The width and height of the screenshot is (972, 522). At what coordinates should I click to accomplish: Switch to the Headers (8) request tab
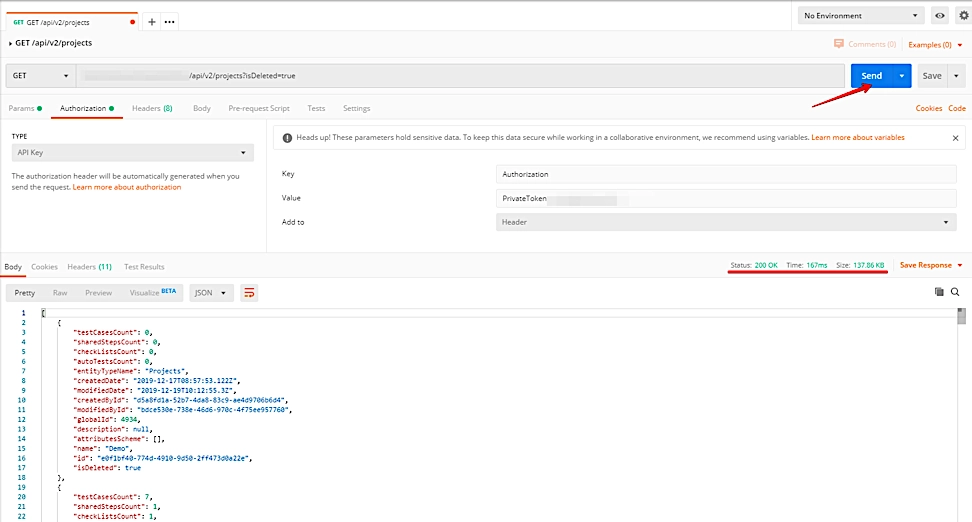coord(152,108)
